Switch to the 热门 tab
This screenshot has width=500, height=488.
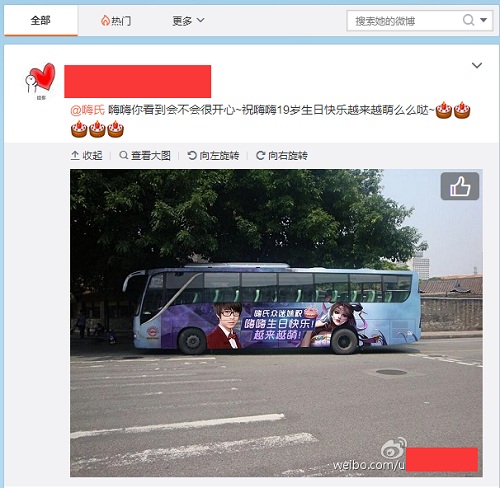point(116,21)
